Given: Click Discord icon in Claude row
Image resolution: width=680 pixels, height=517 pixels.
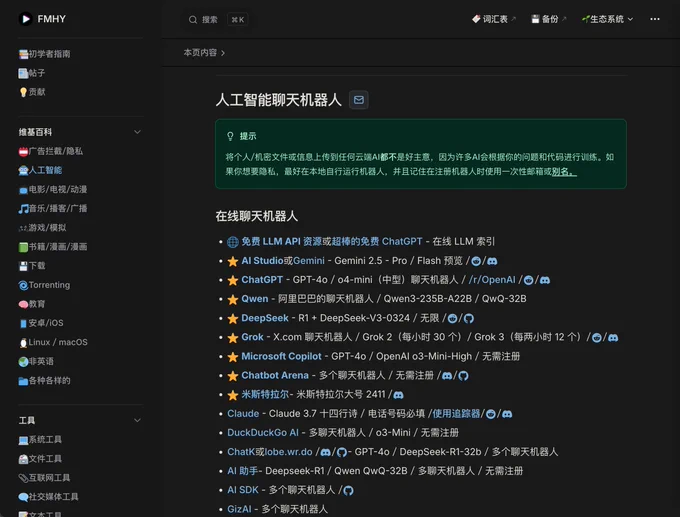Looking at the screenshot, I should (507, 414).
